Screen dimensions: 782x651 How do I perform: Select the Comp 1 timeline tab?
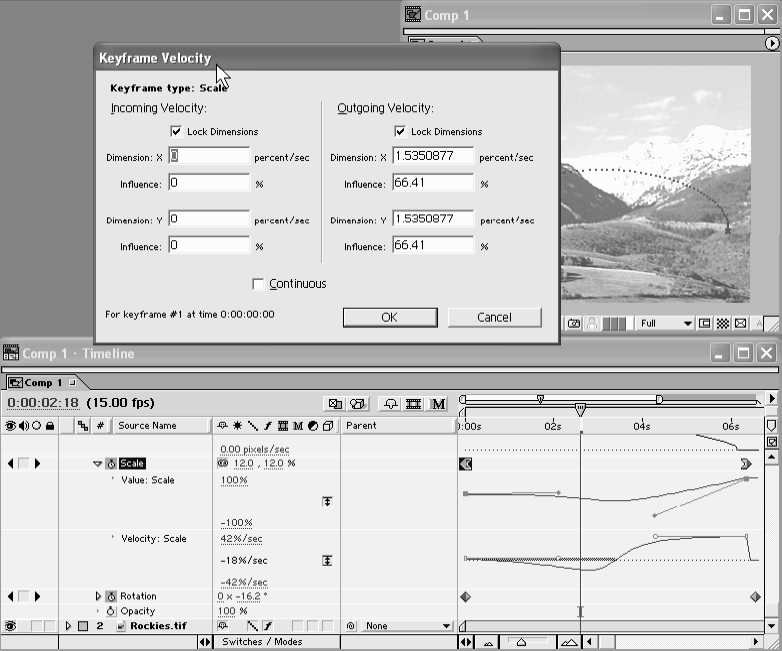[42, 382]
